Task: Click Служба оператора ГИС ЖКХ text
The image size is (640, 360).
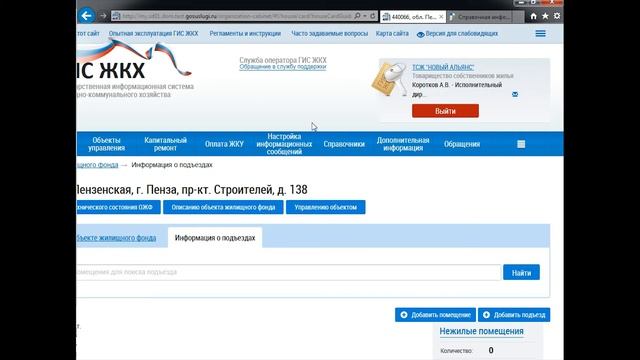Action: coord(283,60)
